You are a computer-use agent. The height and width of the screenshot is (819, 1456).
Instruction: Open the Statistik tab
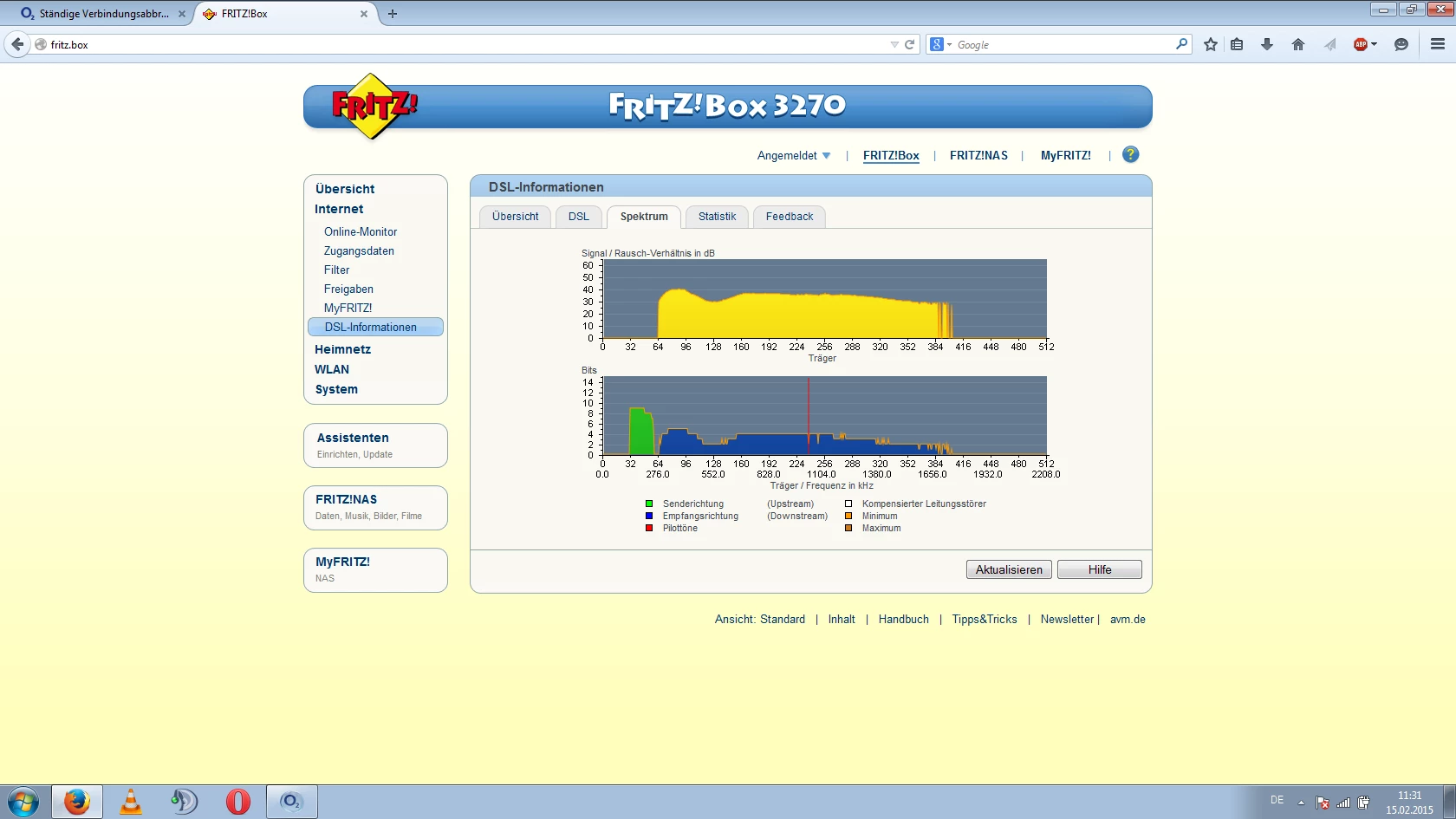click(x=718, y=217)
